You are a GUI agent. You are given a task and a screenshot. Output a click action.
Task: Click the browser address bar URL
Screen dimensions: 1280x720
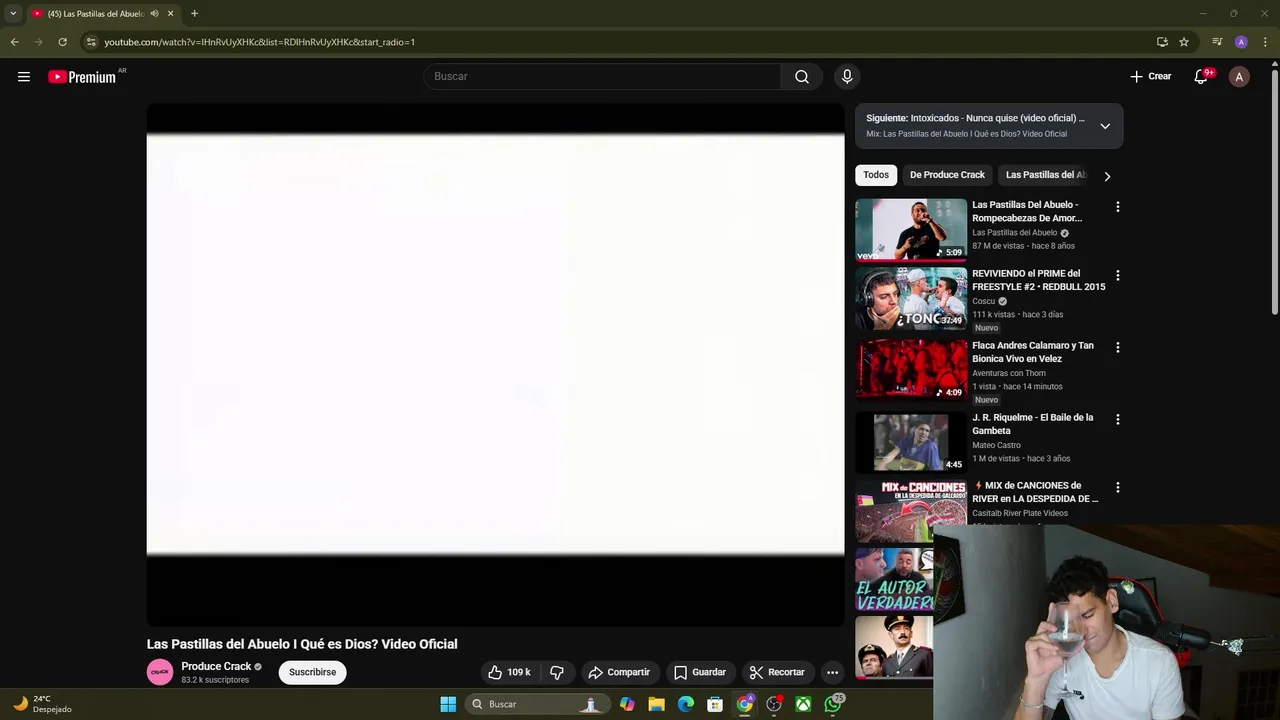(260, 42)
